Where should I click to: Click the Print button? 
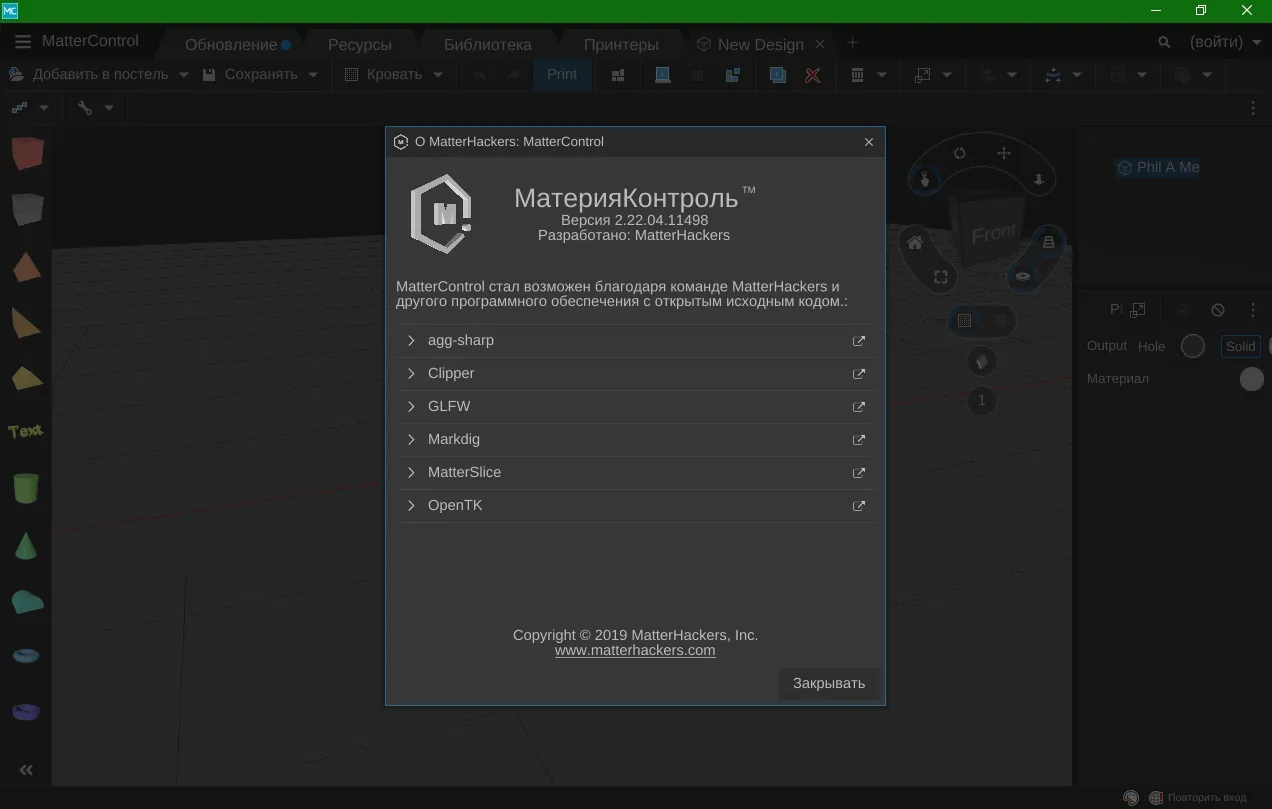pyautogui.click(x=562, y=75)
